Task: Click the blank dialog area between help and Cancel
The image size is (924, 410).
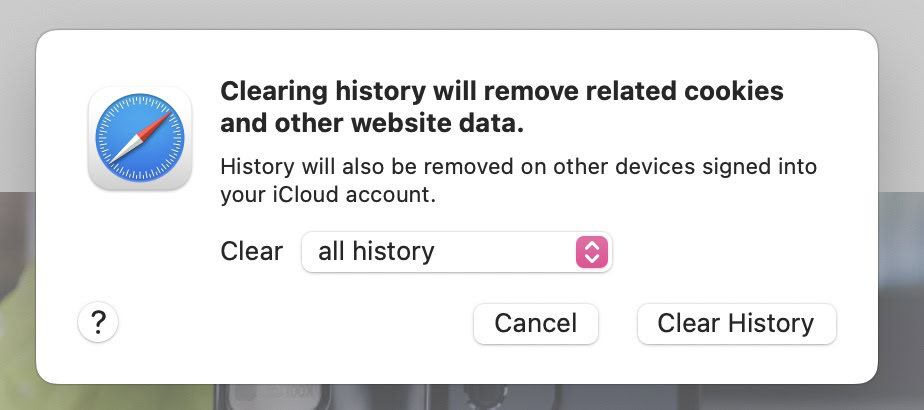Action: (x=290, y=324)
